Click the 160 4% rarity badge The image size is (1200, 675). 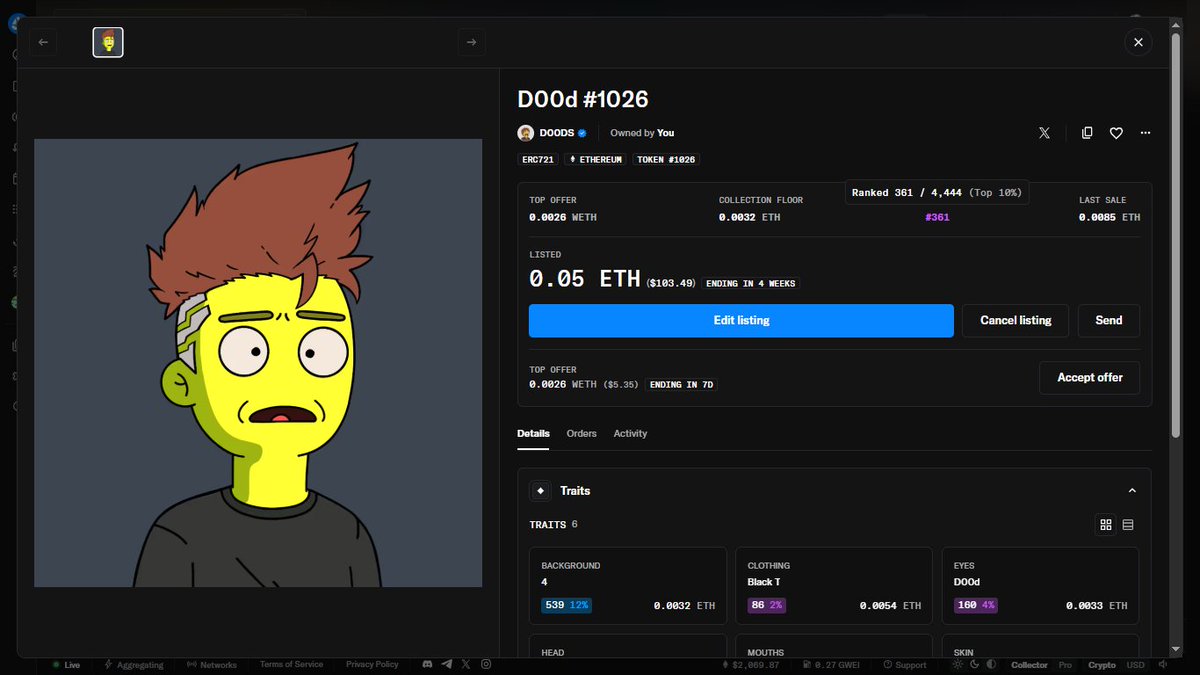tap(977, 605)
